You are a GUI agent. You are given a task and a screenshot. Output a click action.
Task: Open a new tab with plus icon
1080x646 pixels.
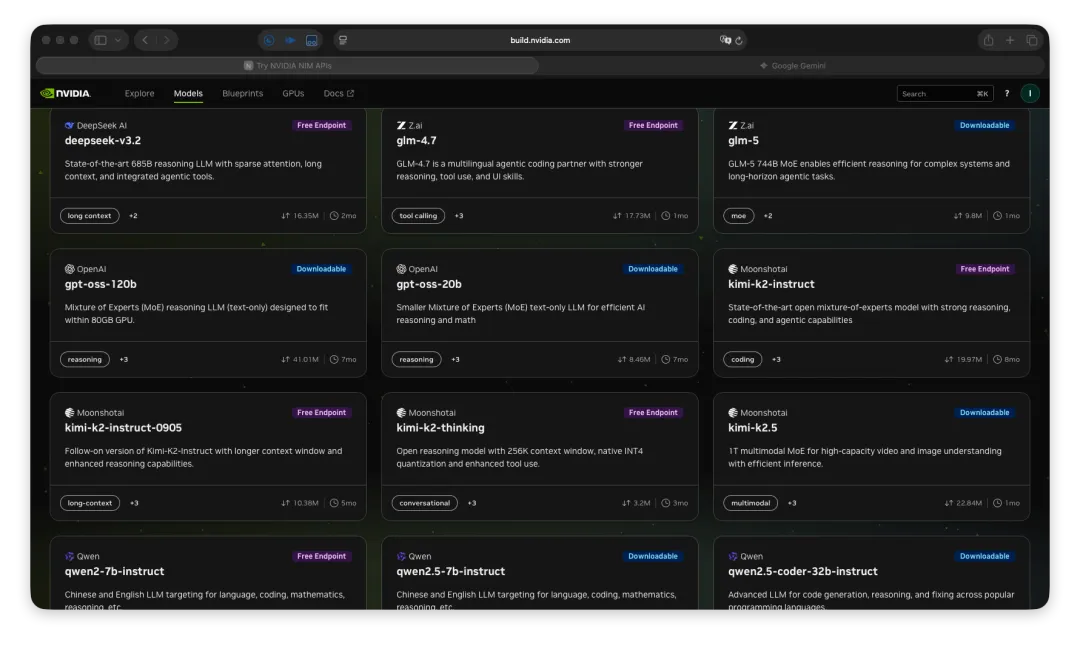[1010, 40]
